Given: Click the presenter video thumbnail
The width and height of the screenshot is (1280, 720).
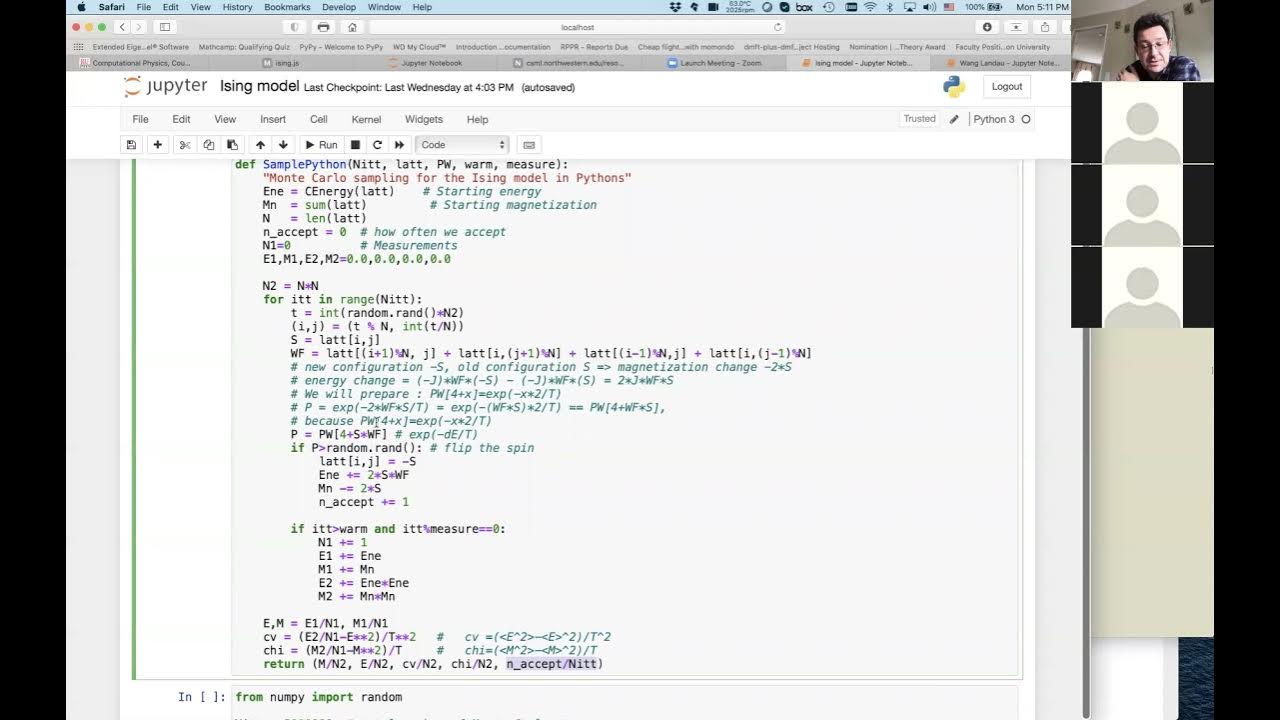Looking at the screenshot, I should (x=1142, y=41).
